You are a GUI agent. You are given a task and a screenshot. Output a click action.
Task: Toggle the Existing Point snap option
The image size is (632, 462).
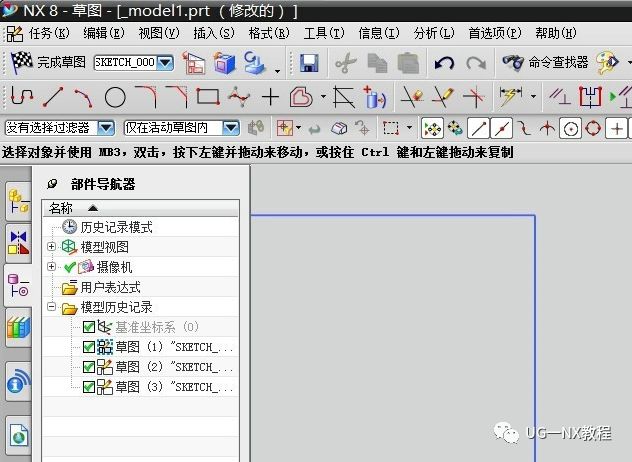616,129
